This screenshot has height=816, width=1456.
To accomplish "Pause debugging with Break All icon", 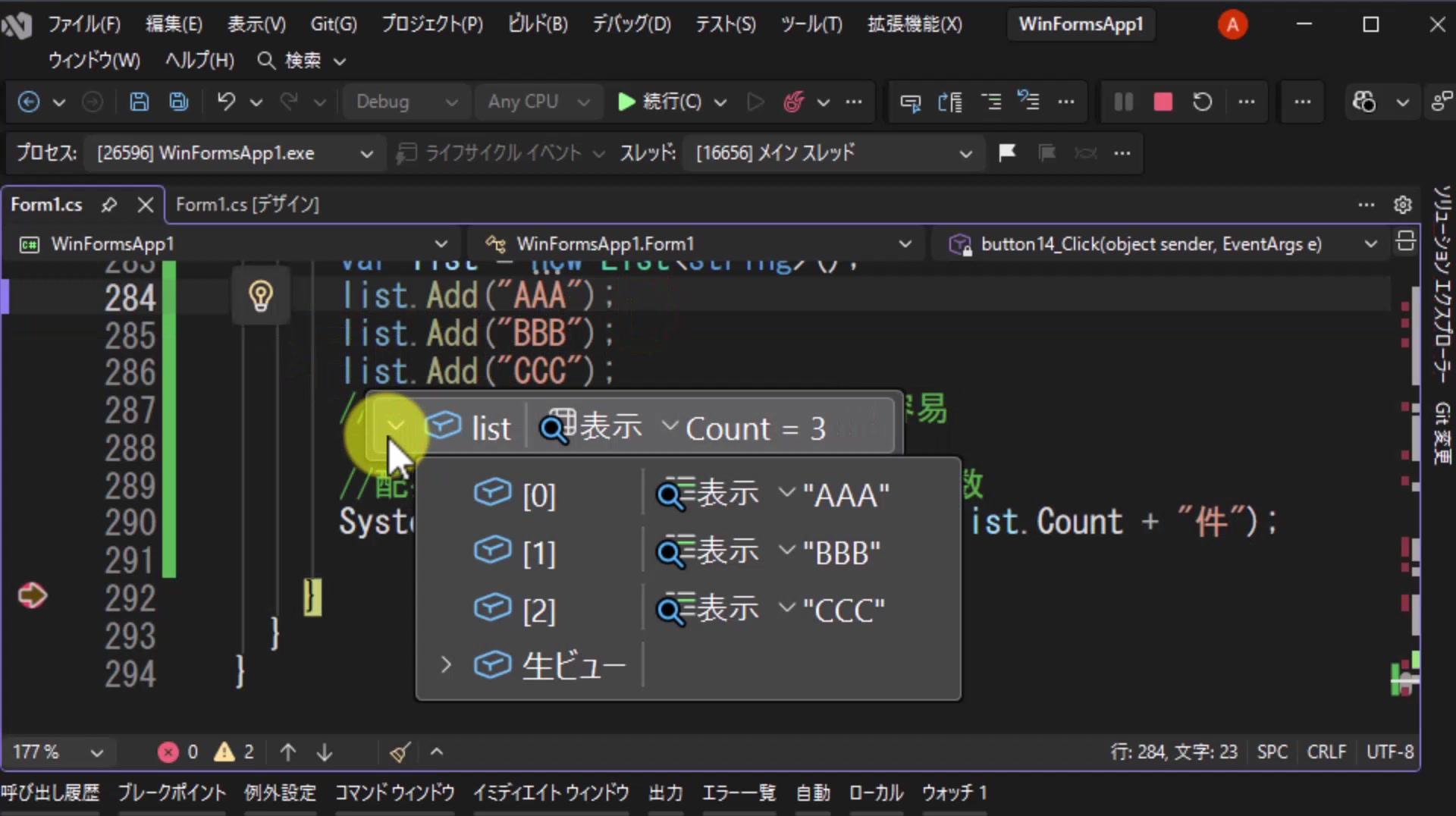I will pos(1123,102).
